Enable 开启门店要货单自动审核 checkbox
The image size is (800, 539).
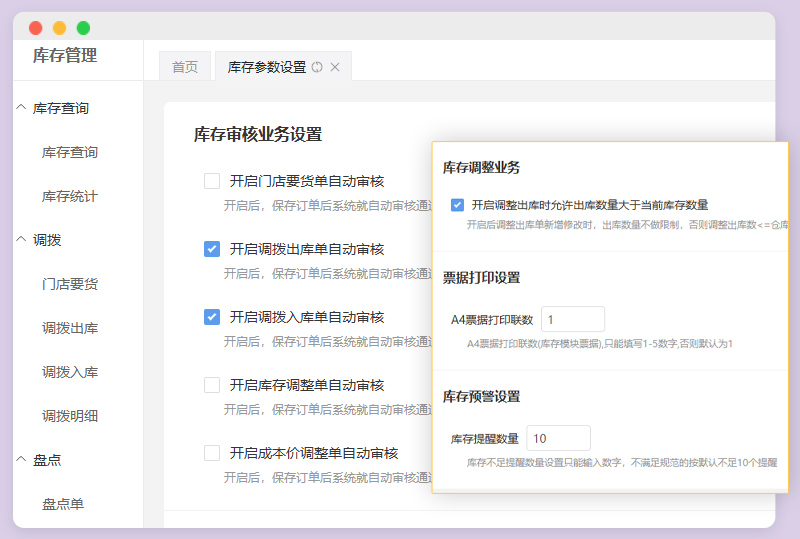212,181
